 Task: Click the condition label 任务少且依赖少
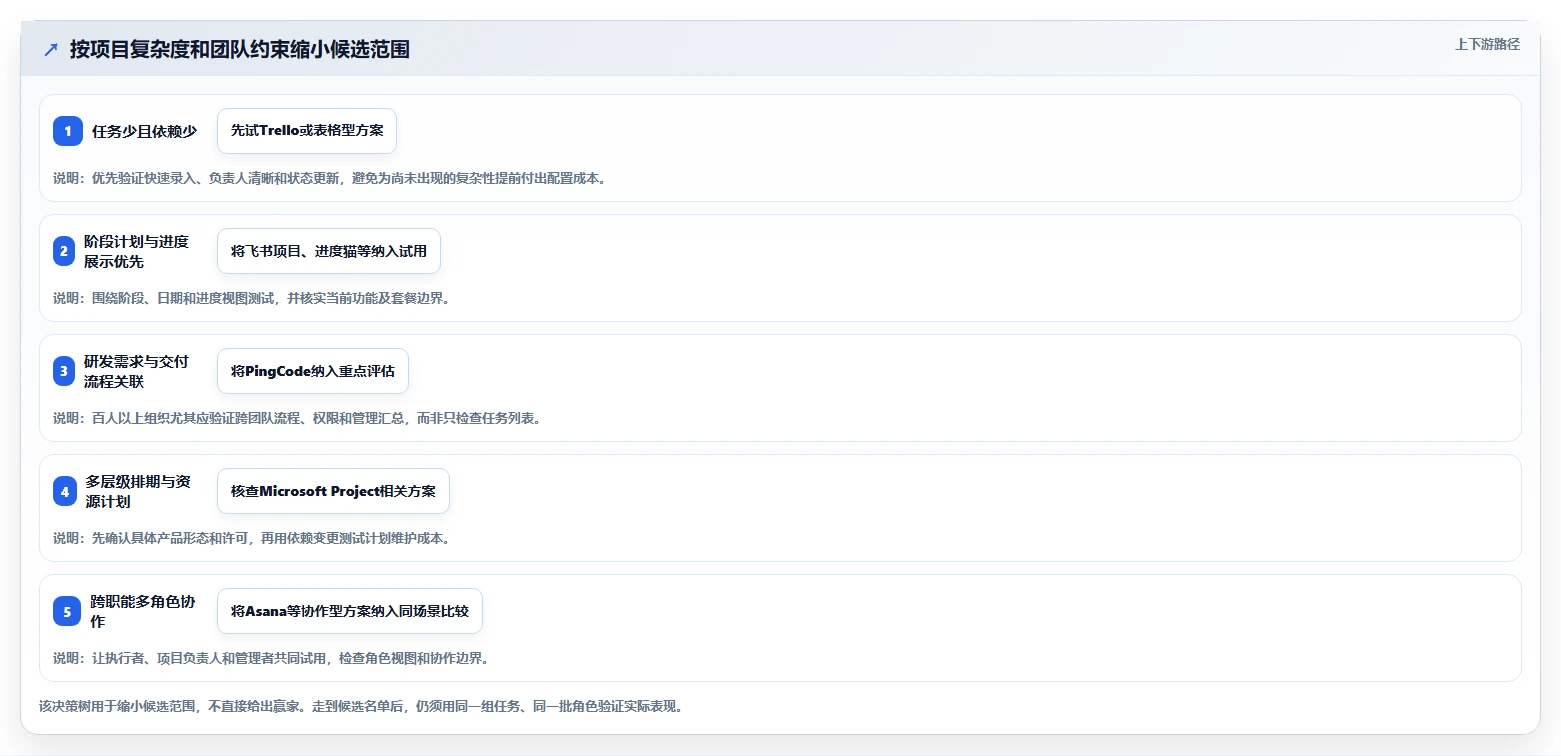tap(145, 131)
